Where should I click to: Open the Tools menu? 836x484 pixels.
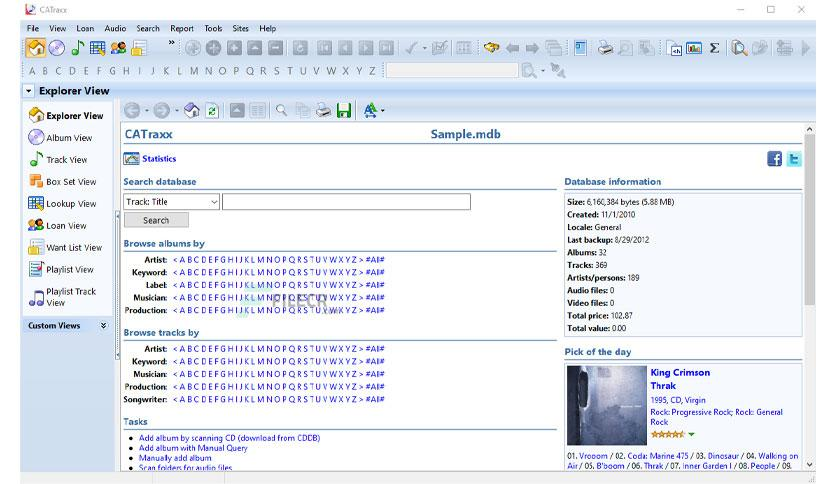click(213, 29)
